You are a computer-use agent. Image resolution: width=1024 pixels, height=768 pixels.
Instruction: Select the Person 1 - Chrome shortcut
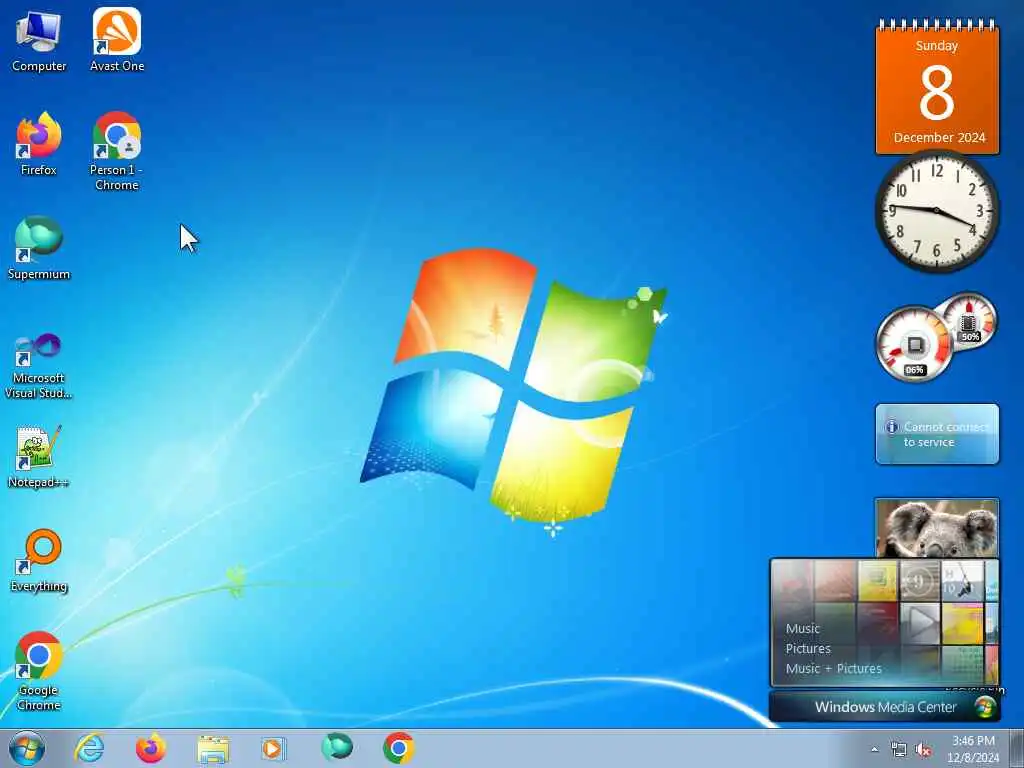coord(117,151)
